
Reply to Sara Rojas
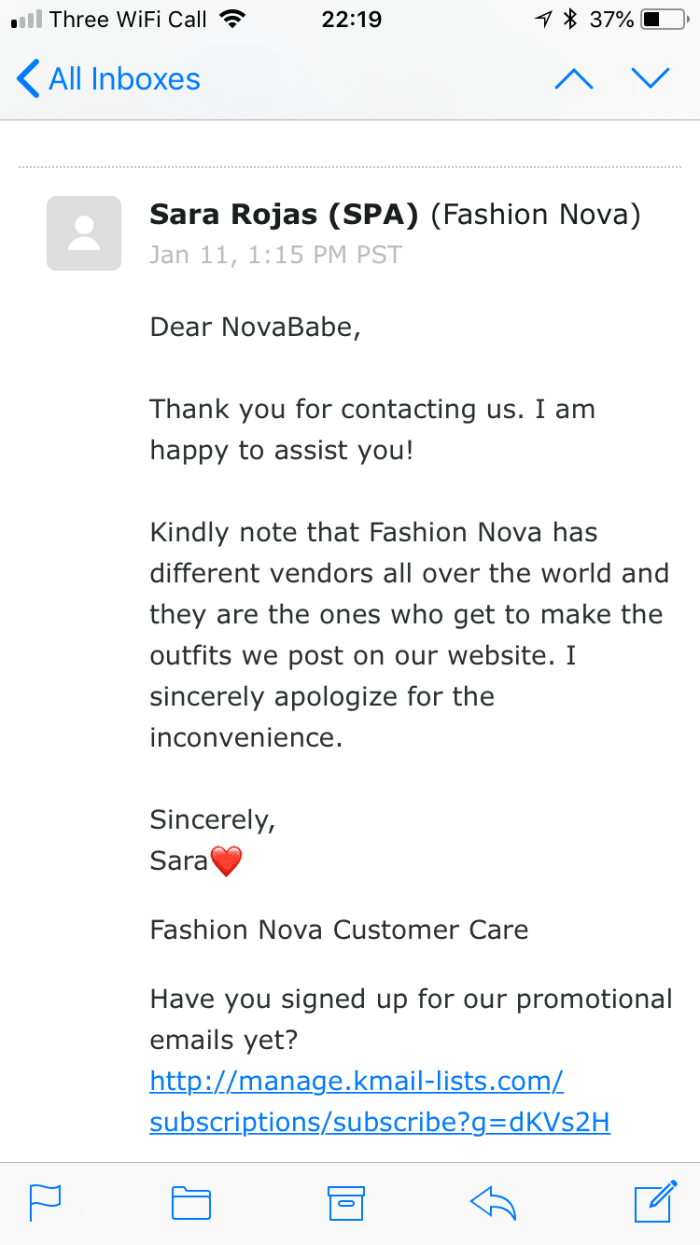click(493, 1203)
